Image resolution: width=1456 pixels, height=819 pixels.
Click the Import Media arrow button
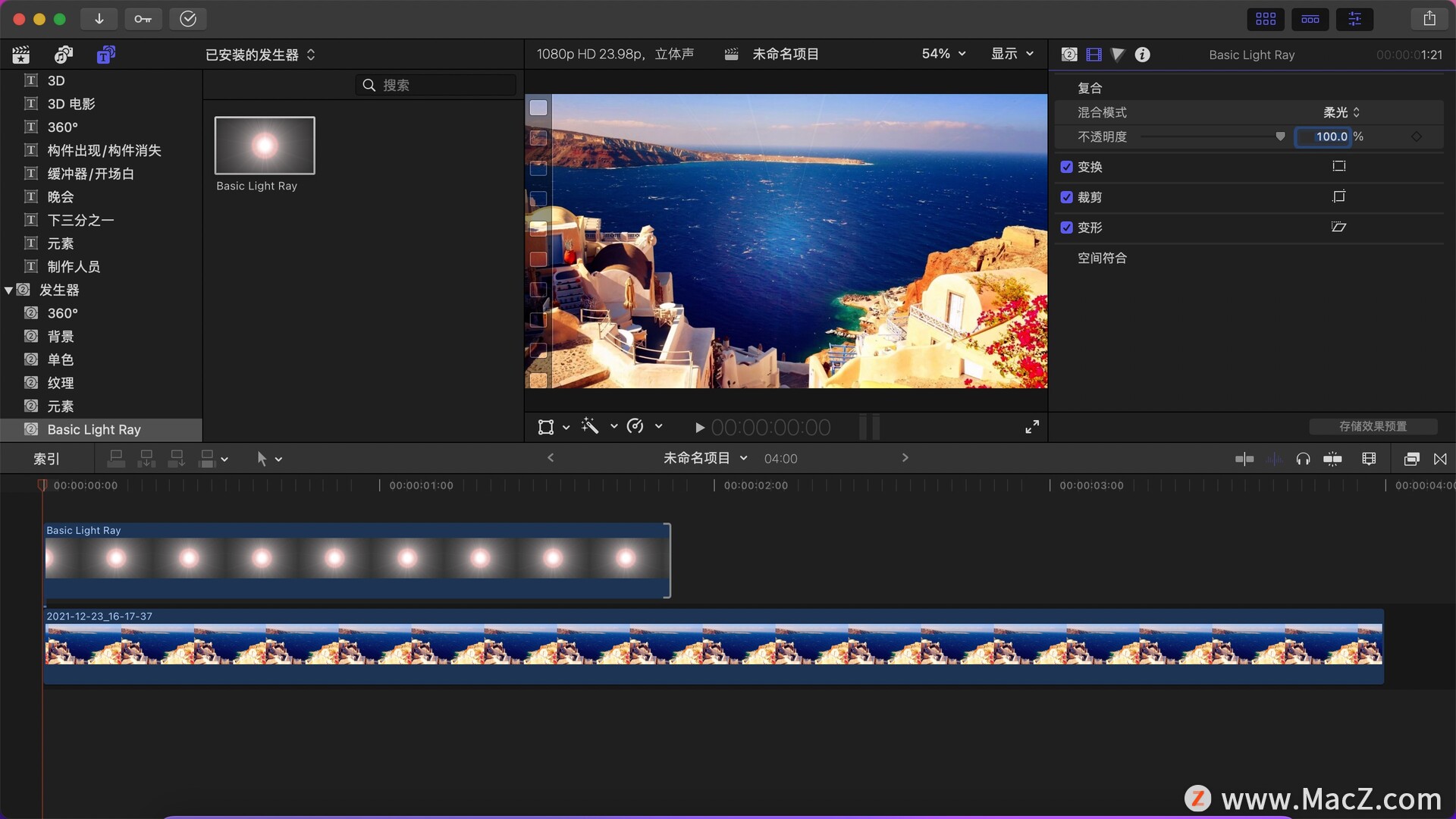coord(99,19)
